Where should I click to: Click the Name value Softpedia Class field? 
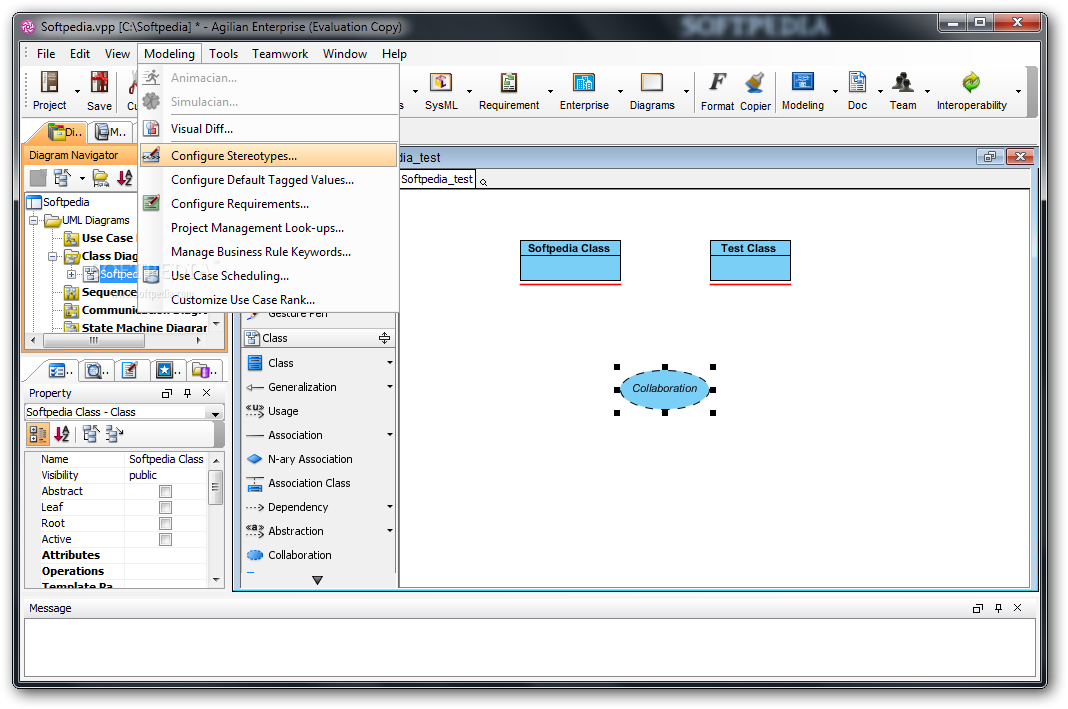click(166, 459)
